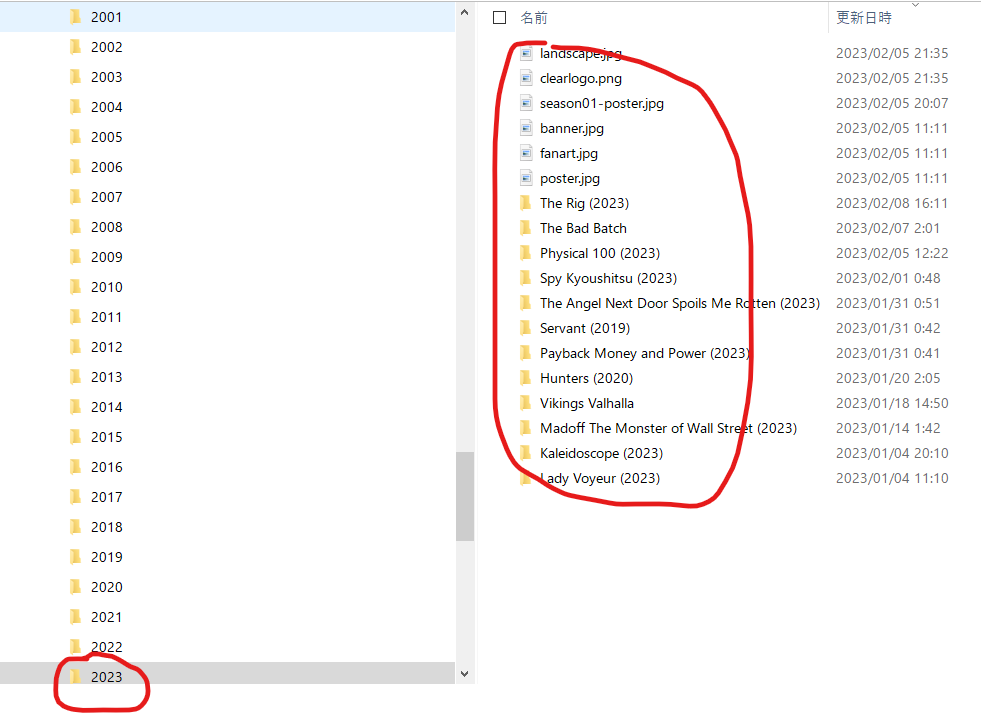Select the 2002 folder icon
The width and height of the screenshot is (981, 715).
coord(76,47)
